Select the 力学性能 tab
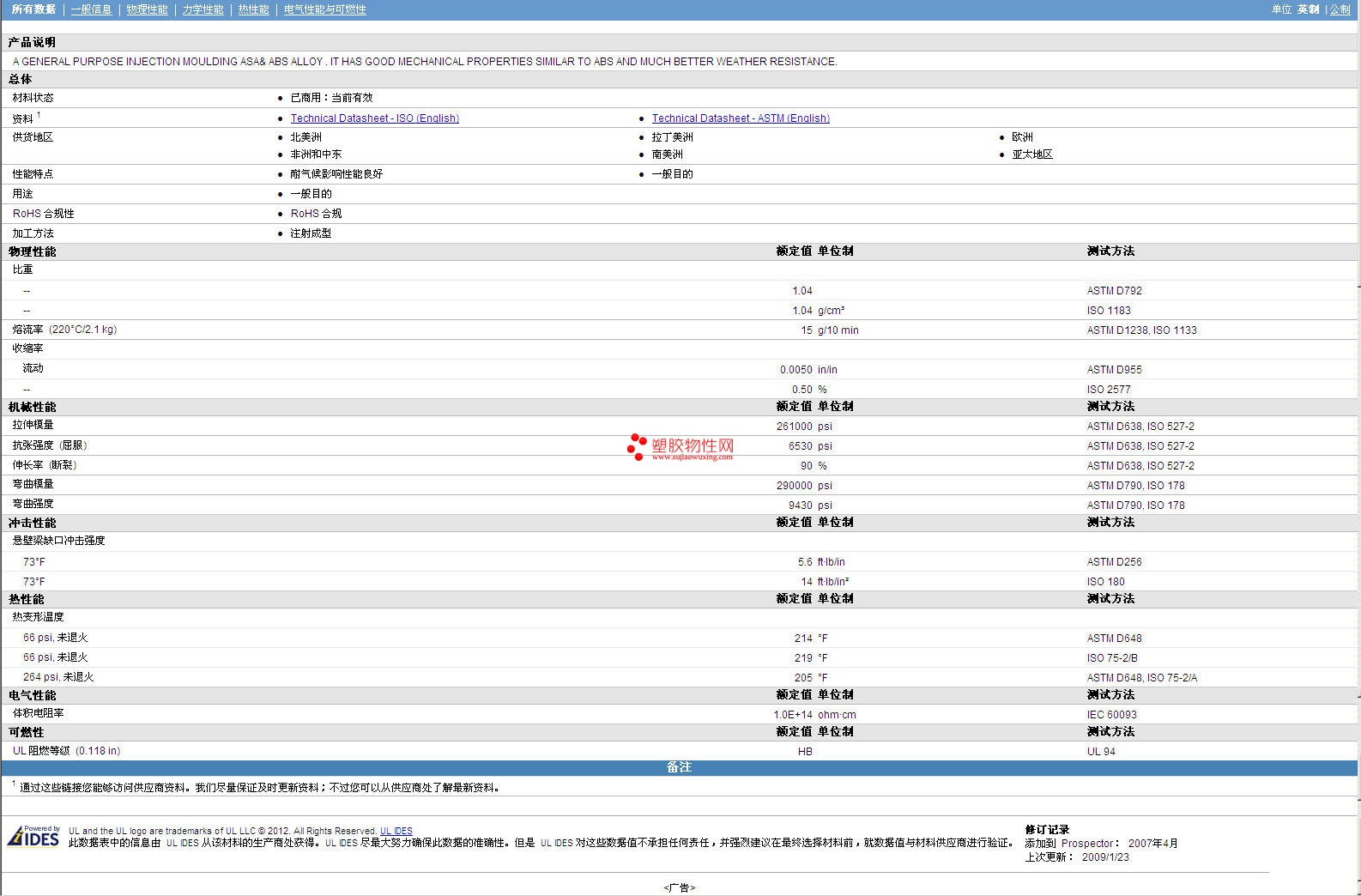Image resolution: width=1361 pixels, height=896 pixels. point(203,9)
